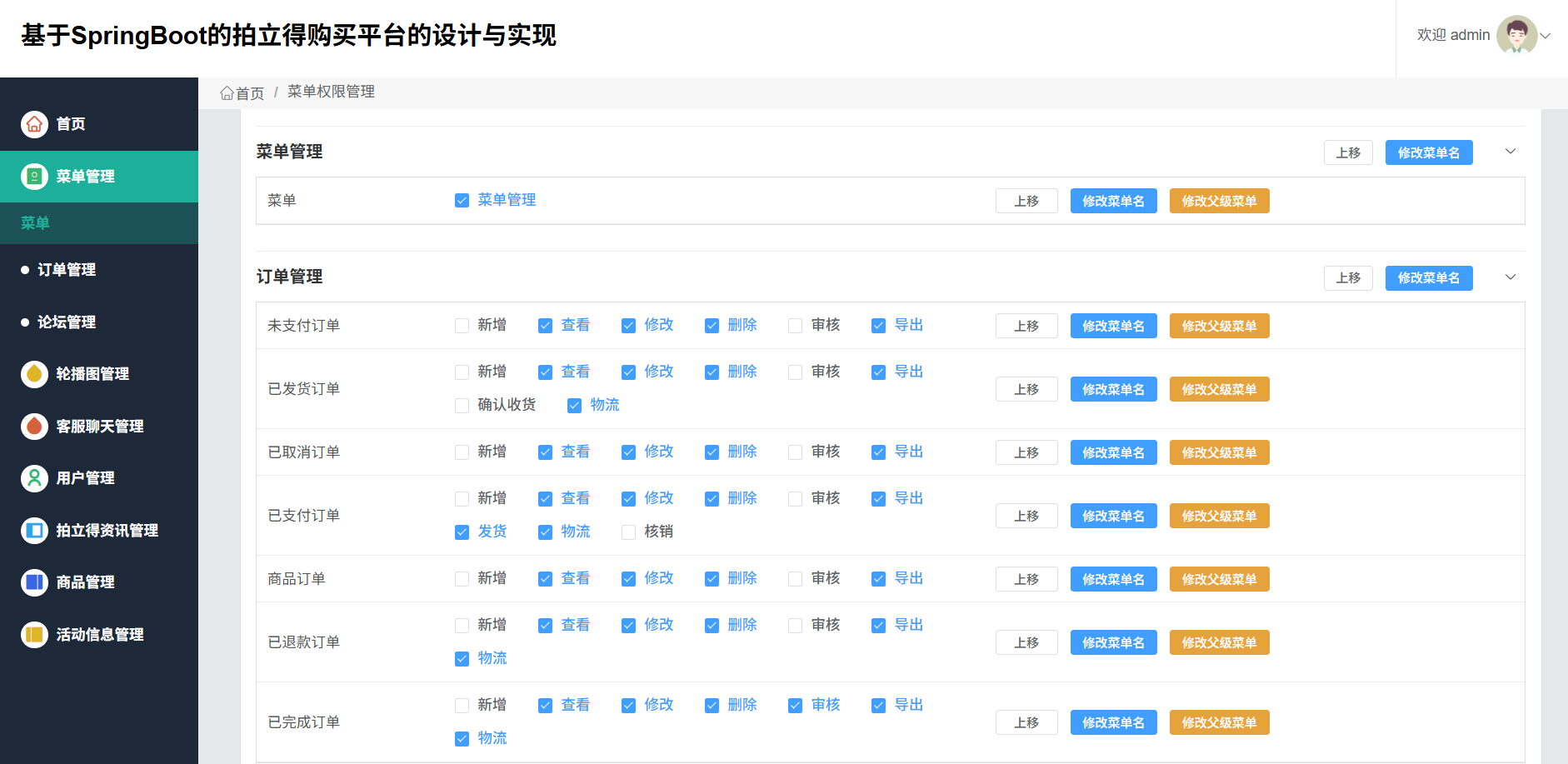Click 修改菜单名 in 订单管理 header
The image size is (1568, 764).
pos(1429,278)
